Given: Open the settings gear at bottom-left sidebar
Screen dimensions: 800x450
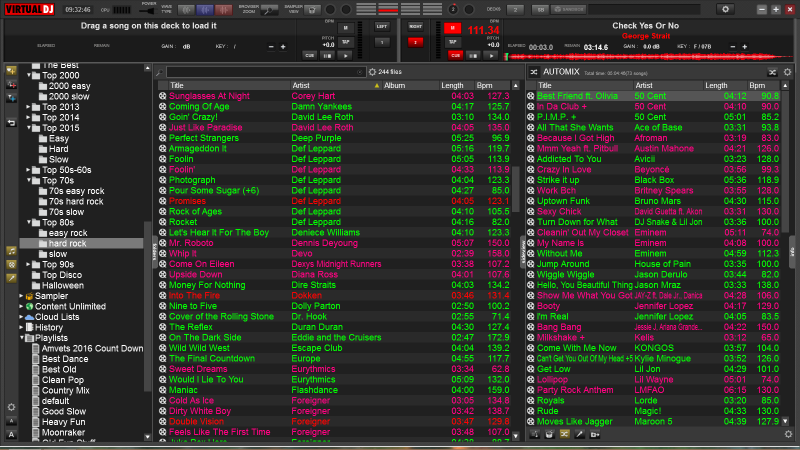Looking at the screenshot, I should [11, 407].
